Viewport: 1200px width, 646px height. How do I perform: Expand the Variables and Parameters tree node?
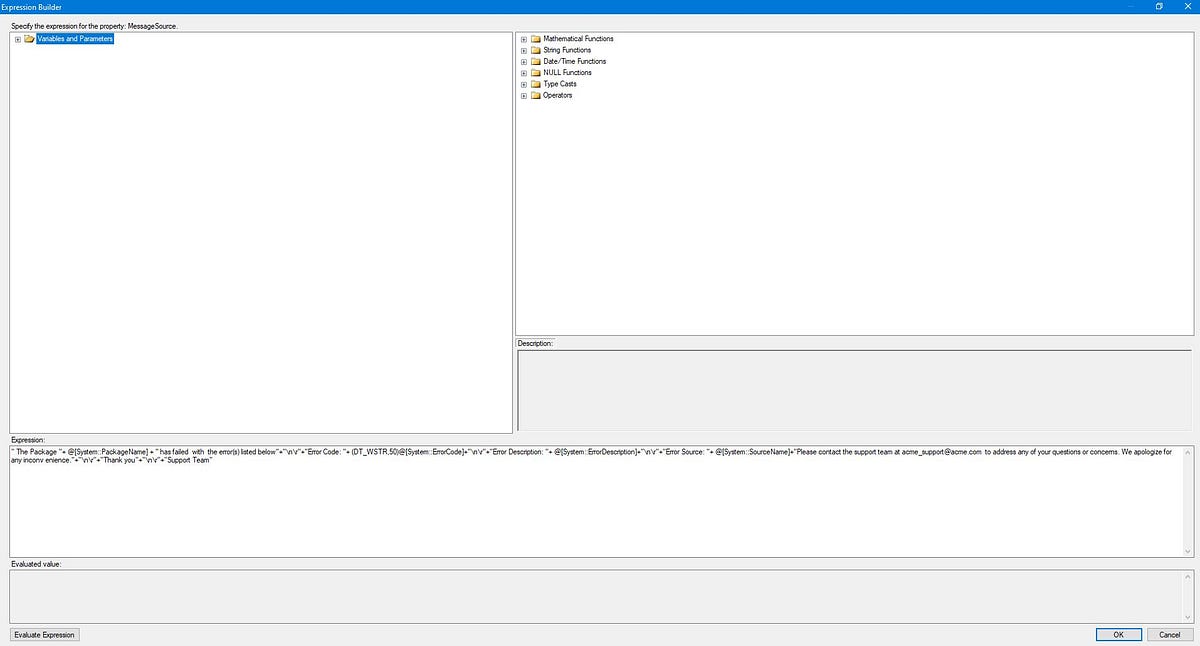click(17, 39)
